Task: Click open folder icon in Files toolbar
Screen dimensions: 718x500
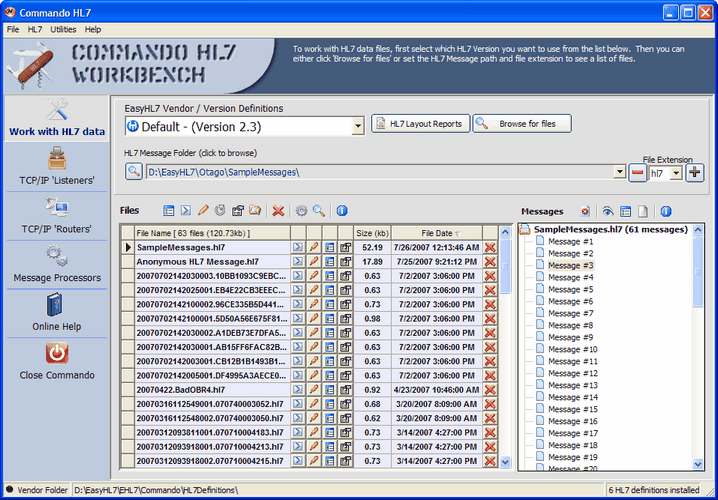Action: coord(255,211)
